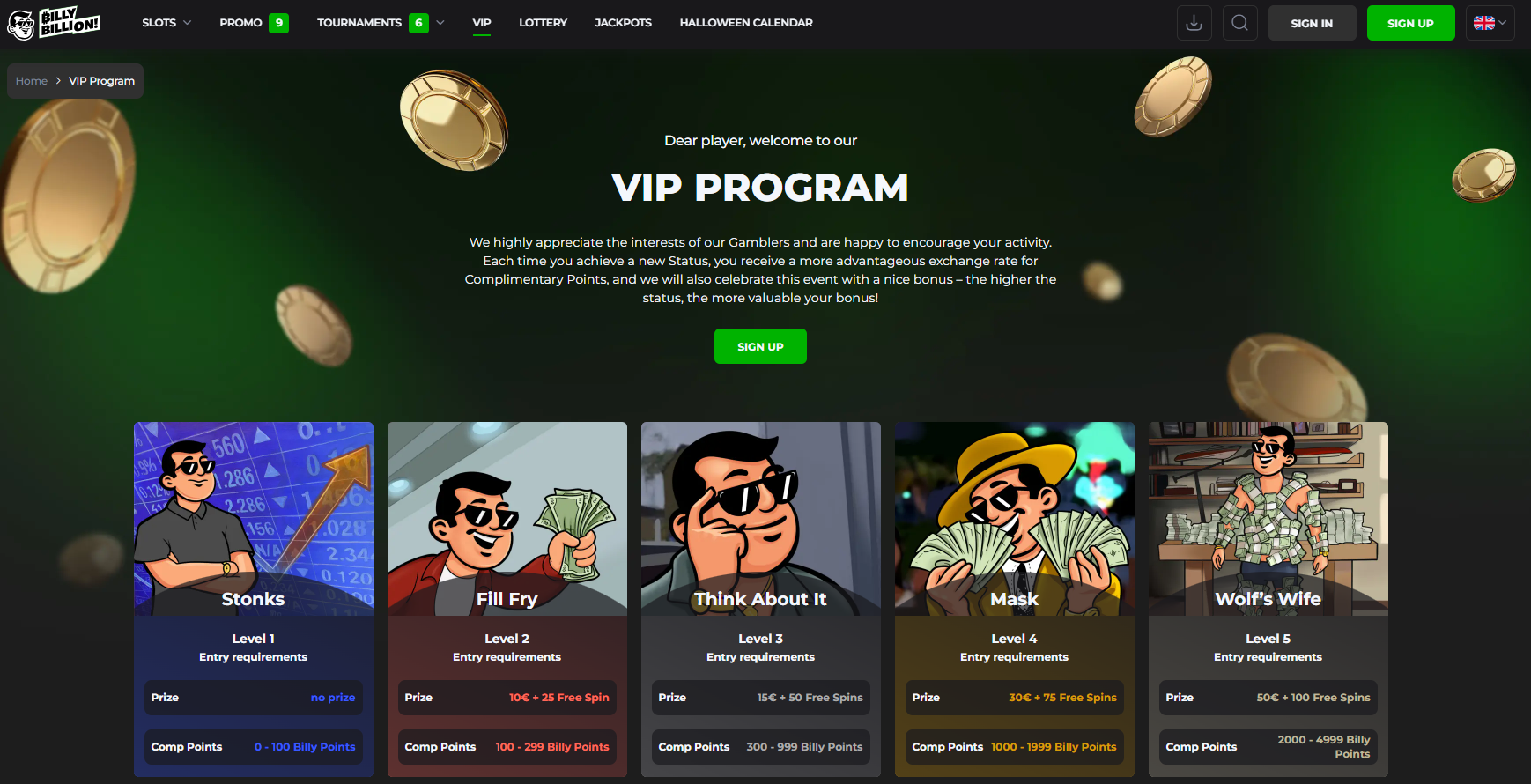Open the UK flag language selector
The height and width of the screenshot is (784, 1531).
click(1490, 23)
